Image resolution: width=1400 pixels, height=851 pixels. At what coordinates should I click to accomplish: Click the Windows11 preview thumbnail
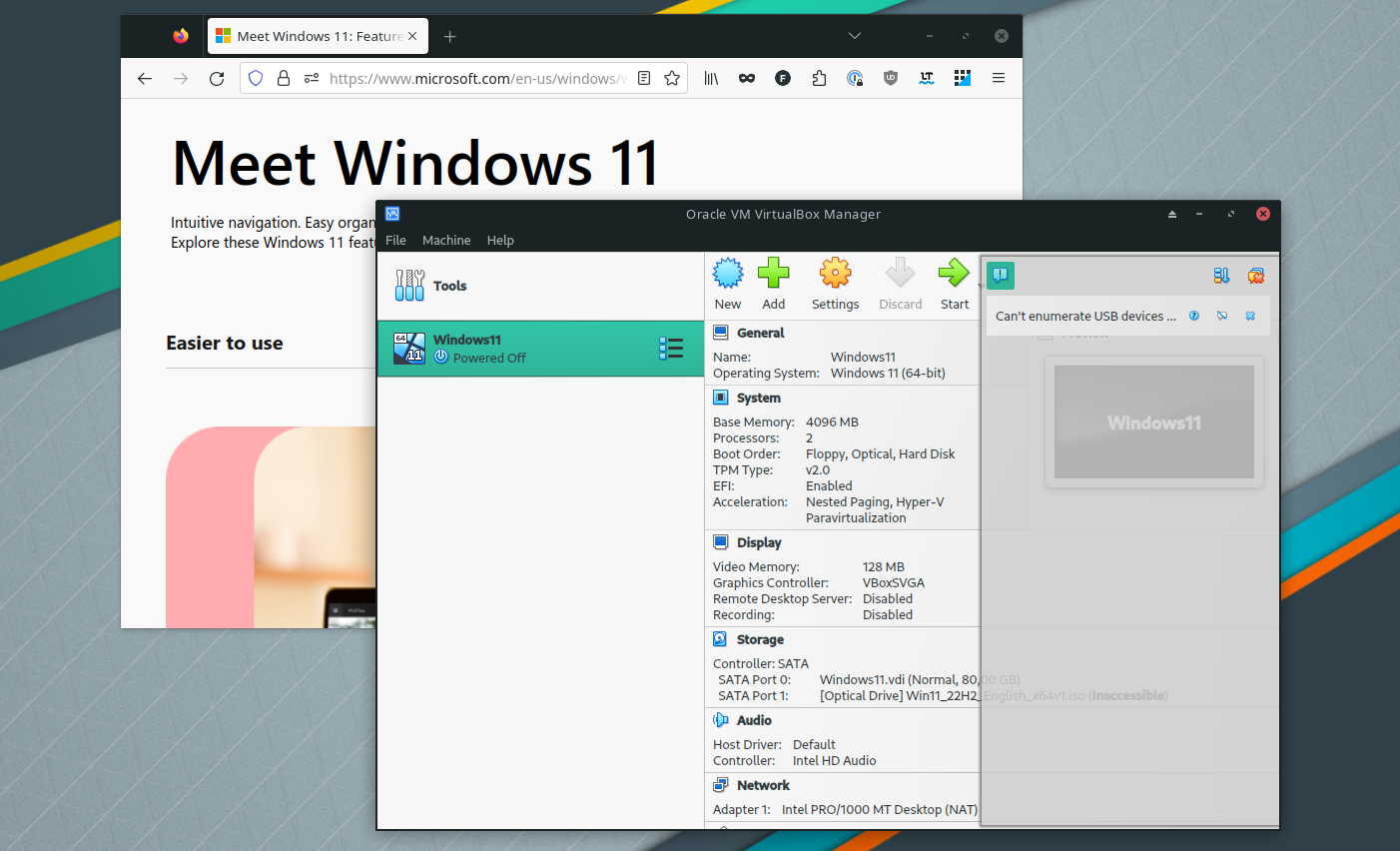coord(1154,422)
